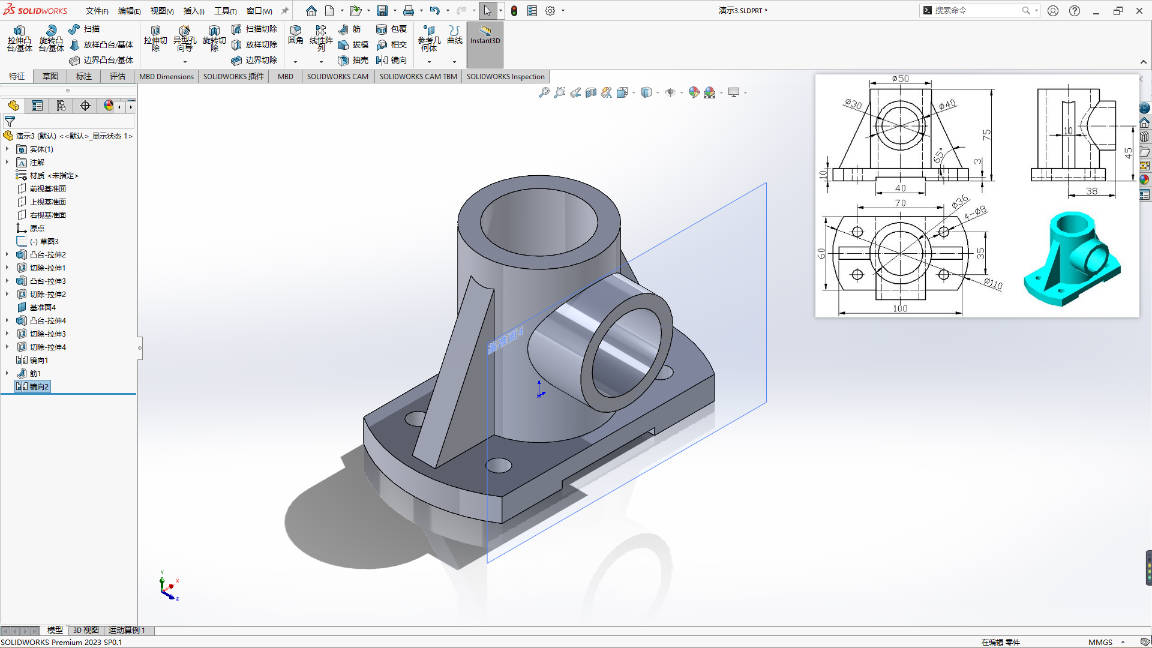Expand the 凸台-拉伸2 feature node
The image size is (1152, 648).
7,255
